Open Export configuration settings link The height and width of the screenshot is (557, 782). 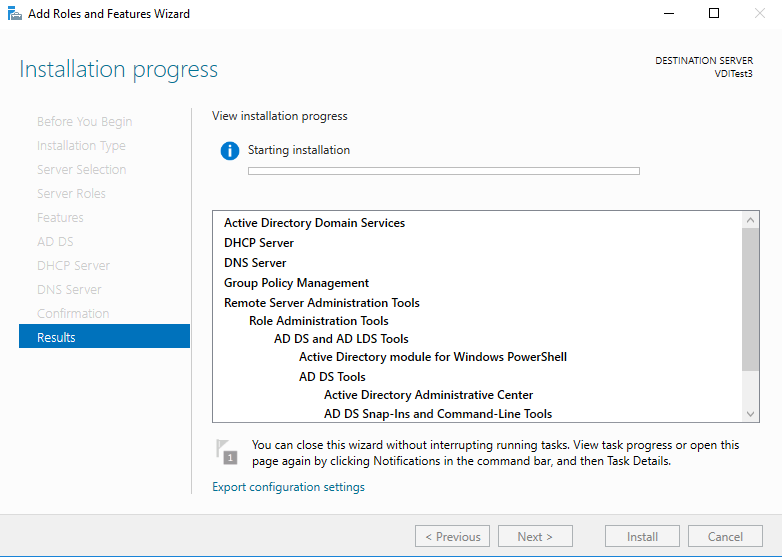288,487
